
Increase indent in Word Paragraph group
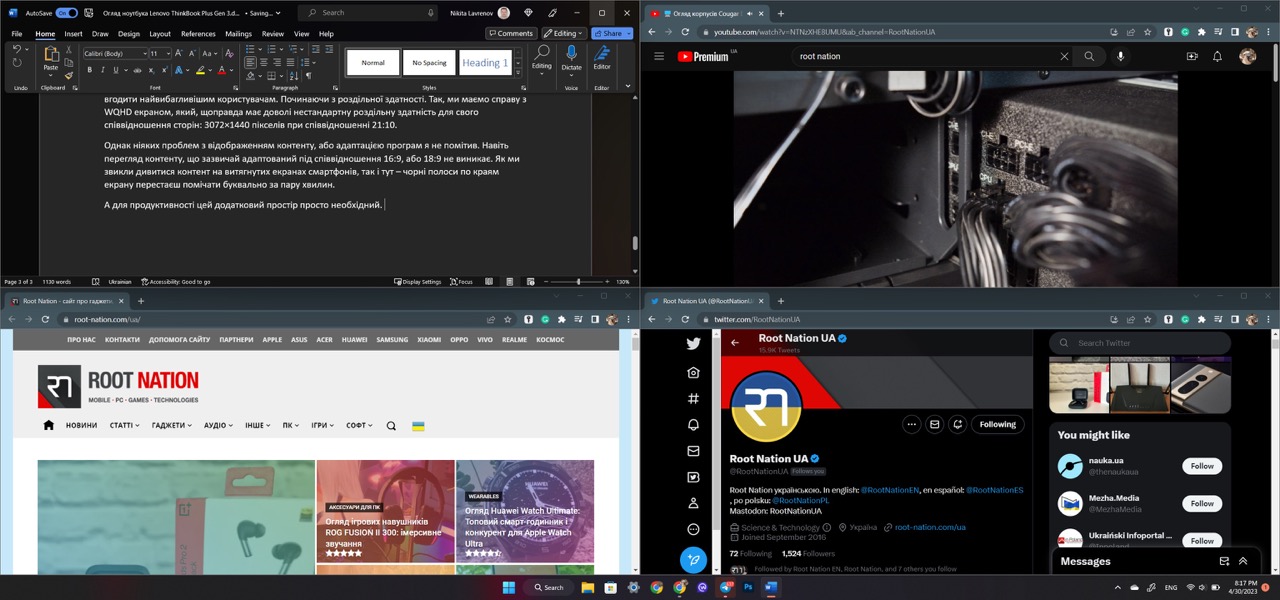[x=328, y=49]
